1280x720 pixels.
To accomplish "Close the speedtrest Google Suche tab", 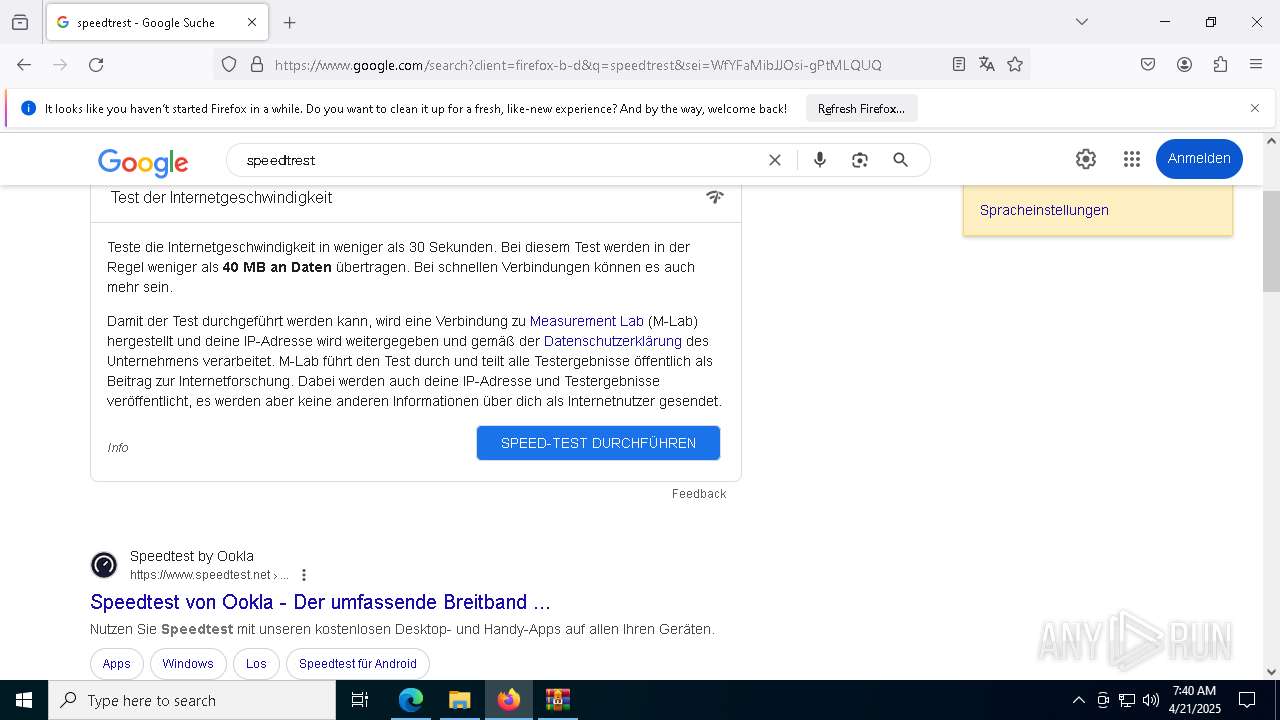I will tap(252, 22).
